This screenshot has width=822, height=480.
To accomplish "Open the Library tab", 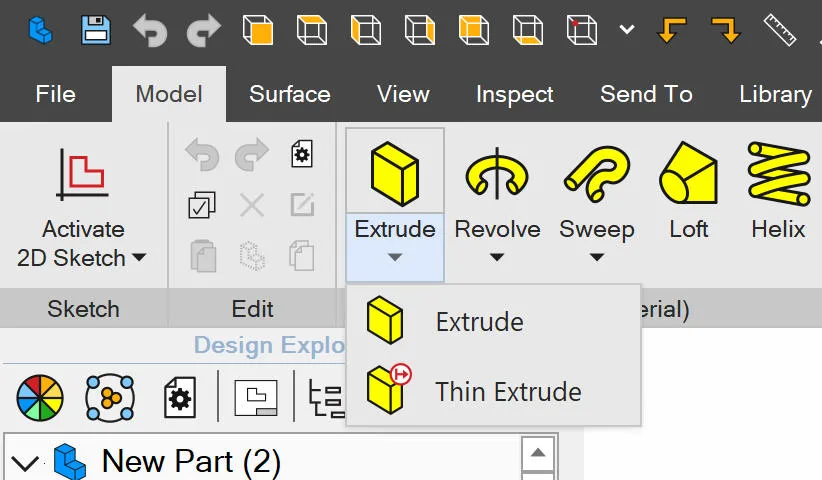I will click(776, 95).
